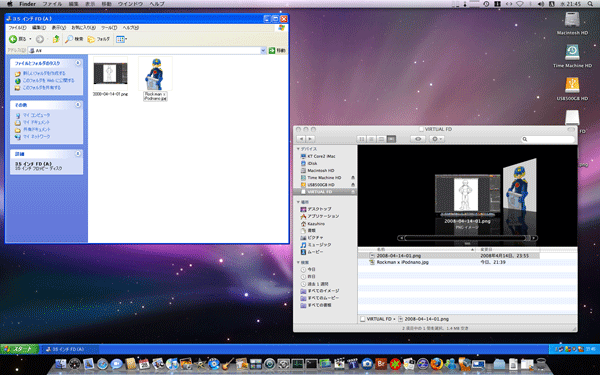Select iDisk in Finder sidebar
Screen dimensions: 600x375
click(x=312, y=163)
